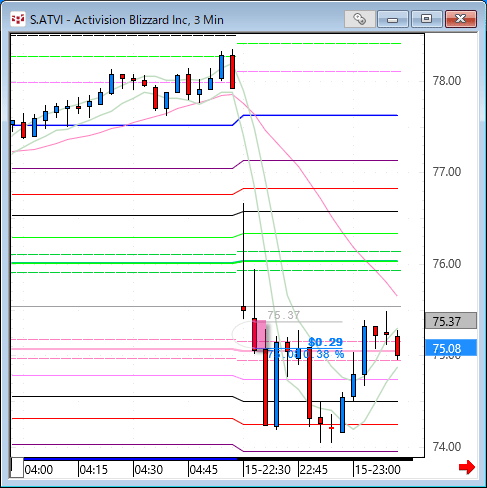Click the 22:45 time axis label
487x488 pixels.
point(314,470)
